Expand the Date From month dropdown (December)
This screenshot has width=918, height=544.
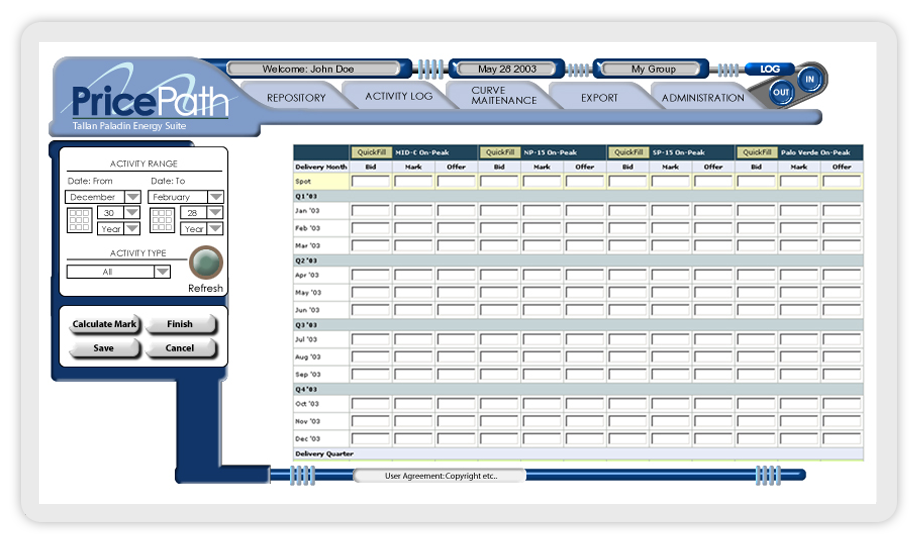click(132, 197)
